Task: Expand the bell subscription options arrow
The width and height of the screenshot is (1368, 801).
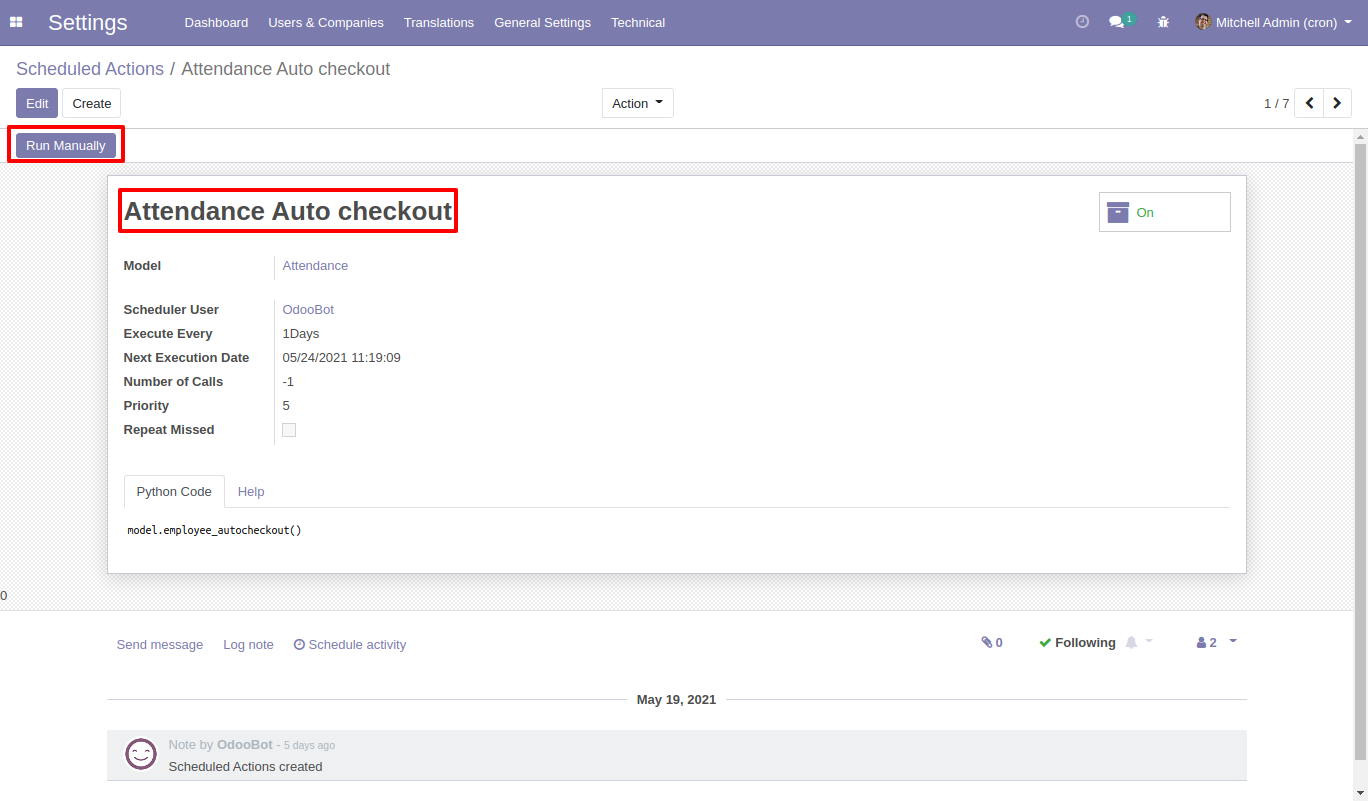Action: coord(1149,641)
